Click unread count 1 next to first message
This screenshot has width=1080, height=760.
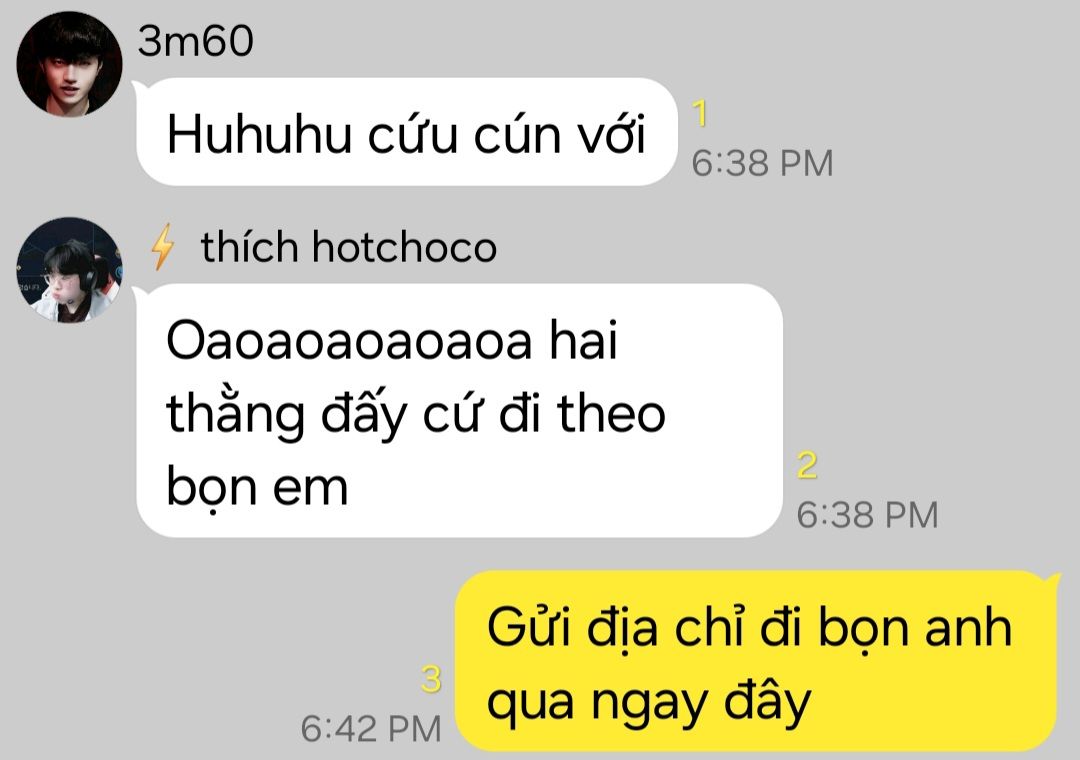(700, 113)
